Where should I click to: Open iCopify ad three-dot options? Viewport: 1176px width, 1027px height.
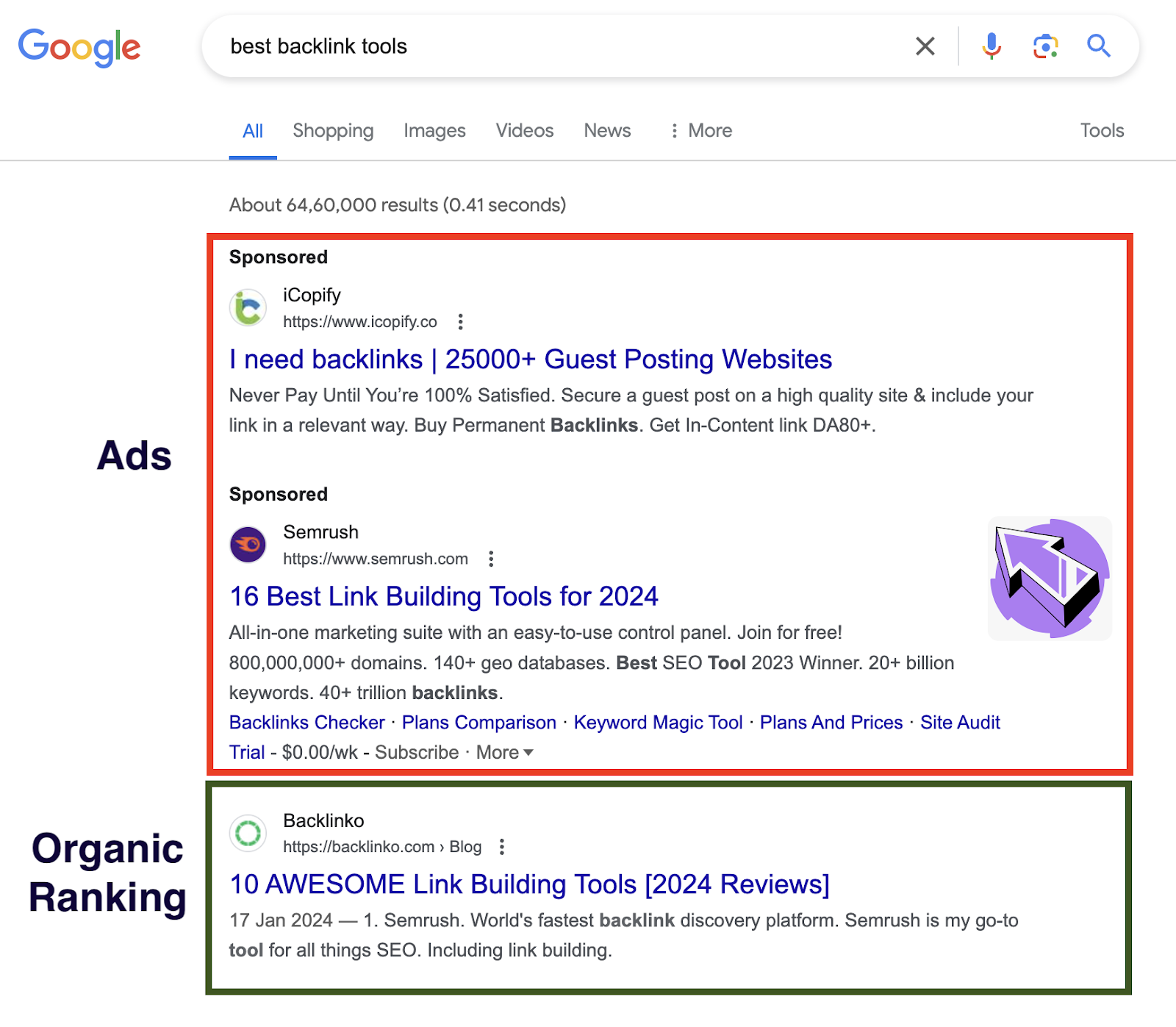[x=460, y=322]
